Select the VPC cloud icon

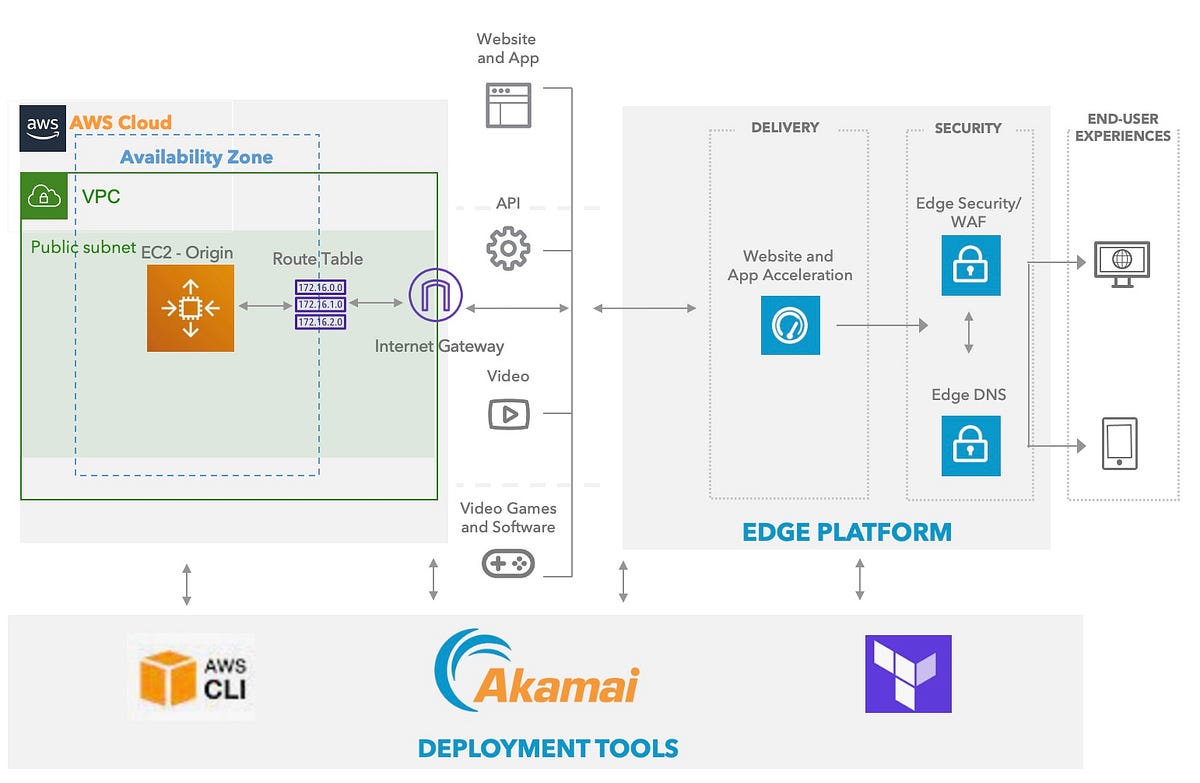tap(42, 194)
